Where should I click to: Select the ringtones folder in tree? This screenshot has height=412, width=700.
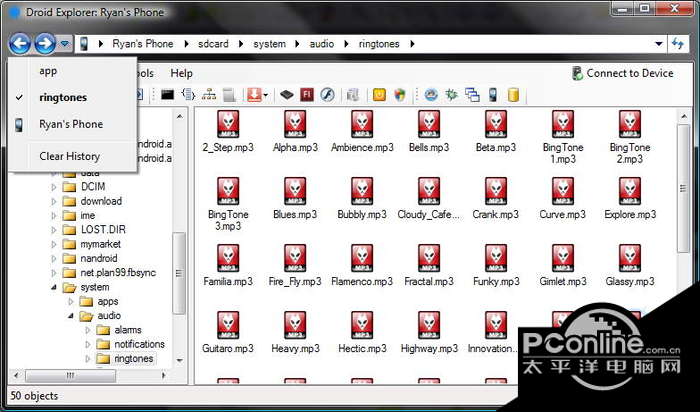[x=133, y=358]
